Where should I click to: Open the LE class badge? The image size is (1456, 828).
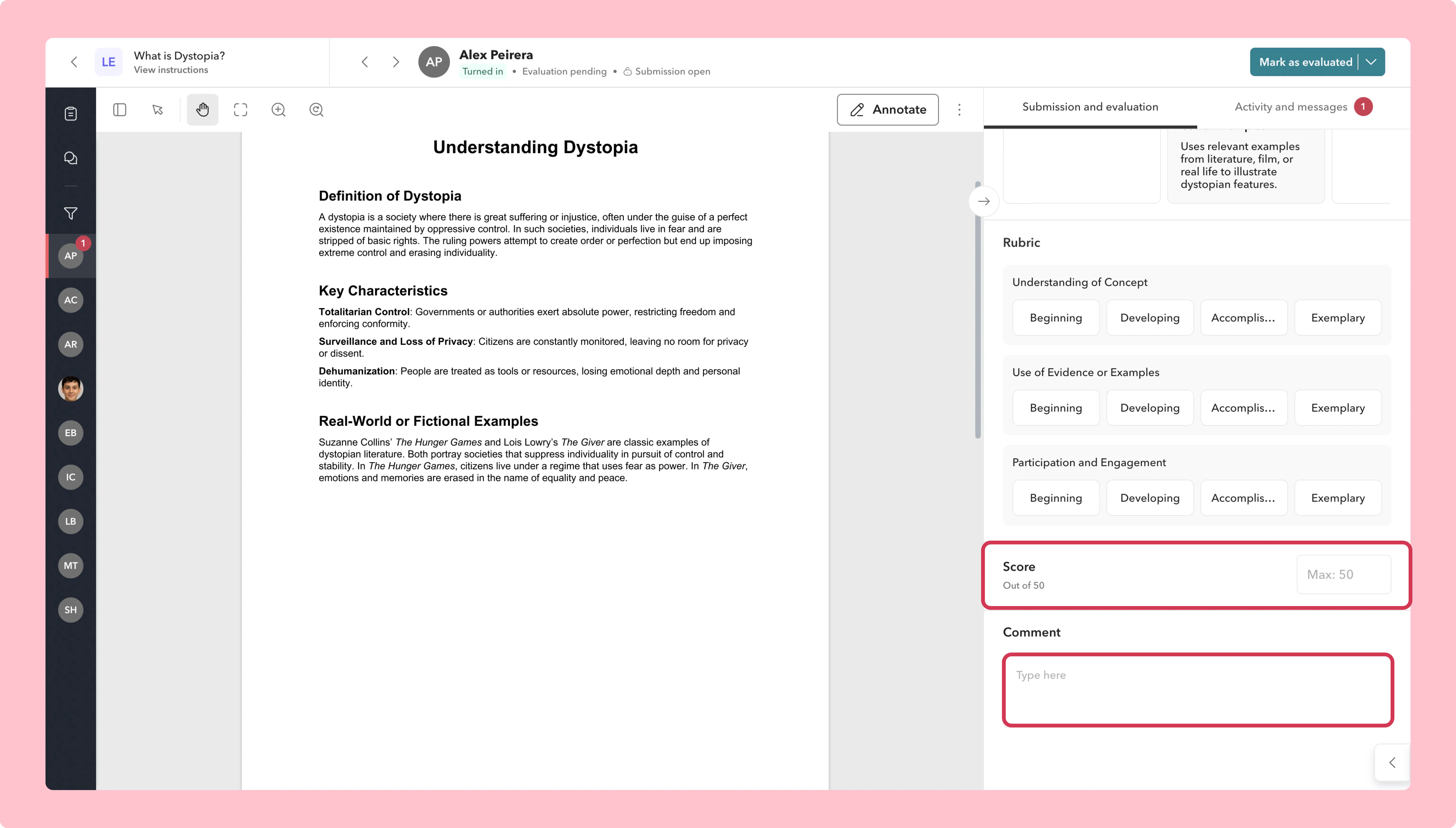coord(109,62)
